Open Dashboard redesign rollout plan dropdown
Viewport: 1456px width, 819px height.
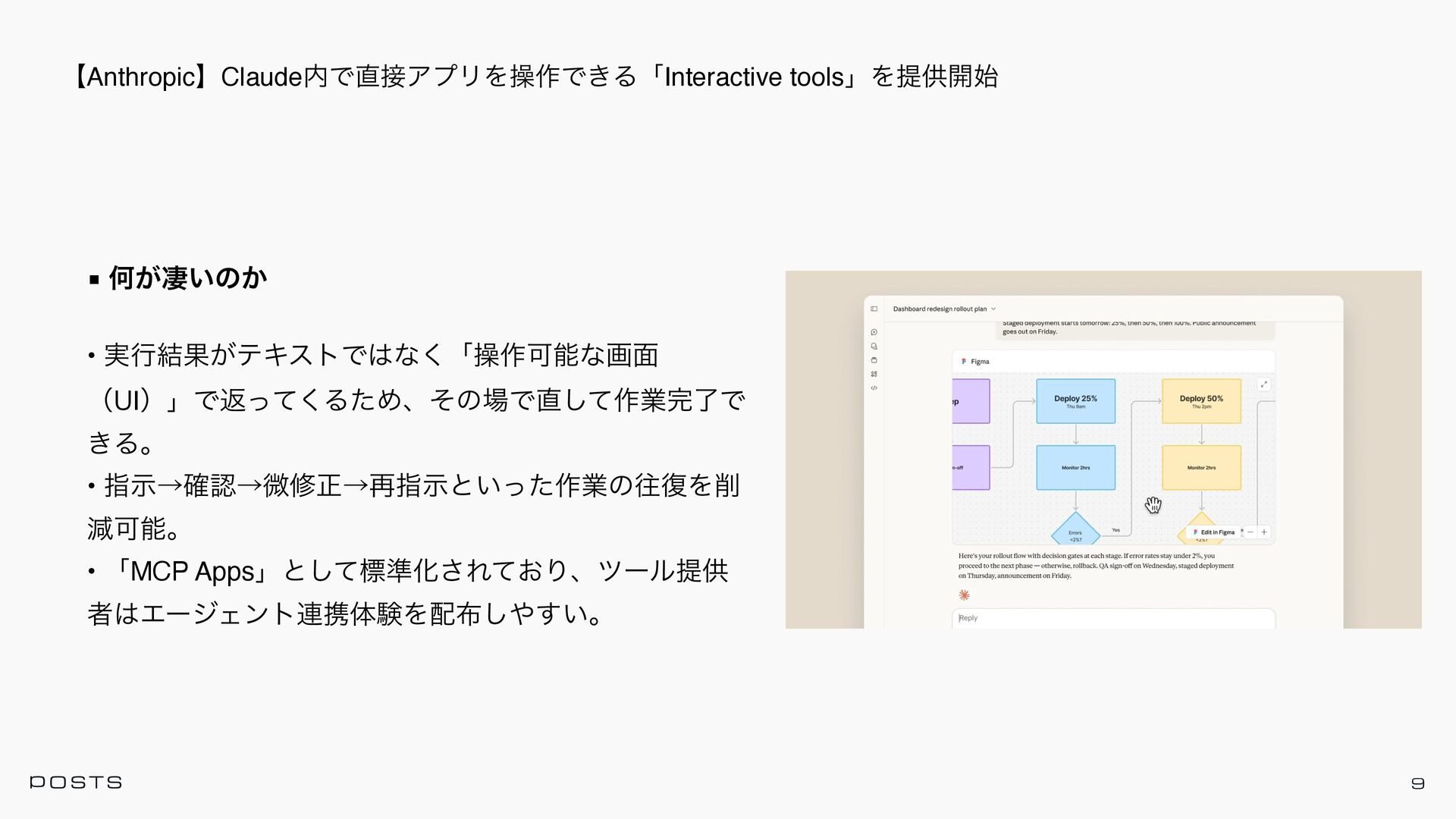coord(944,309)
